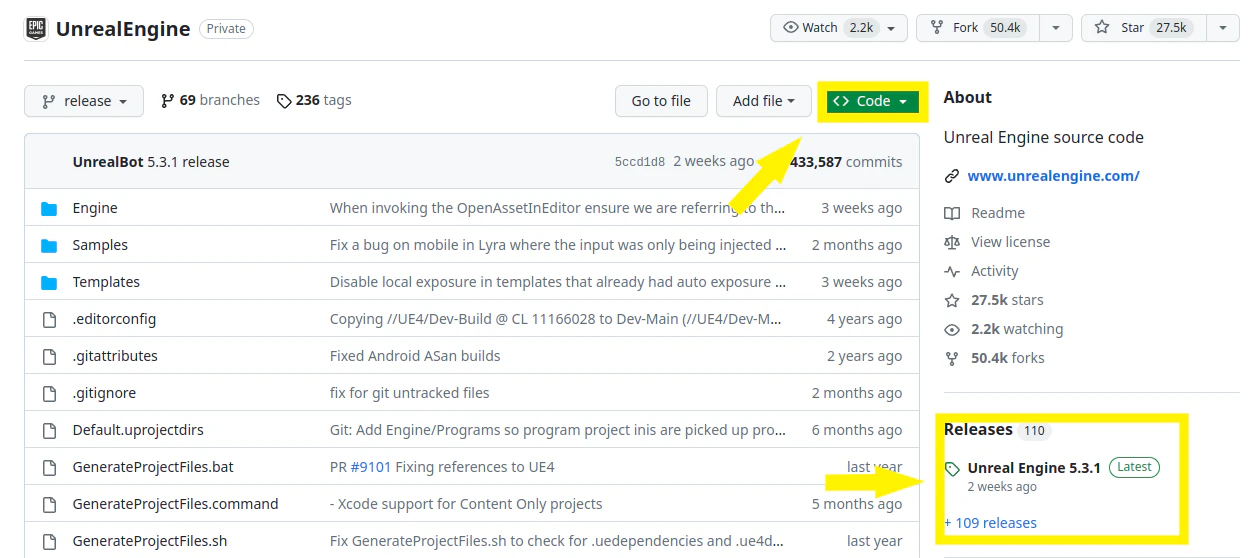Click the Go to file button

pyautogui.click(x=661, y=101)
